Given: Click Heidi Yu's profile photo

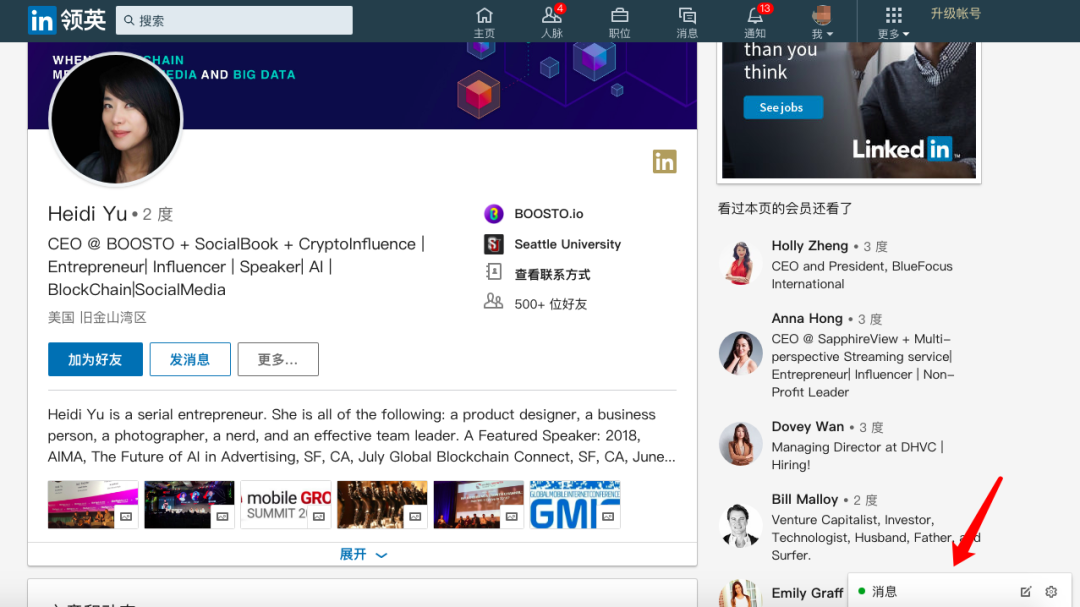Looking at the screenshot, I should click(116, 119).
